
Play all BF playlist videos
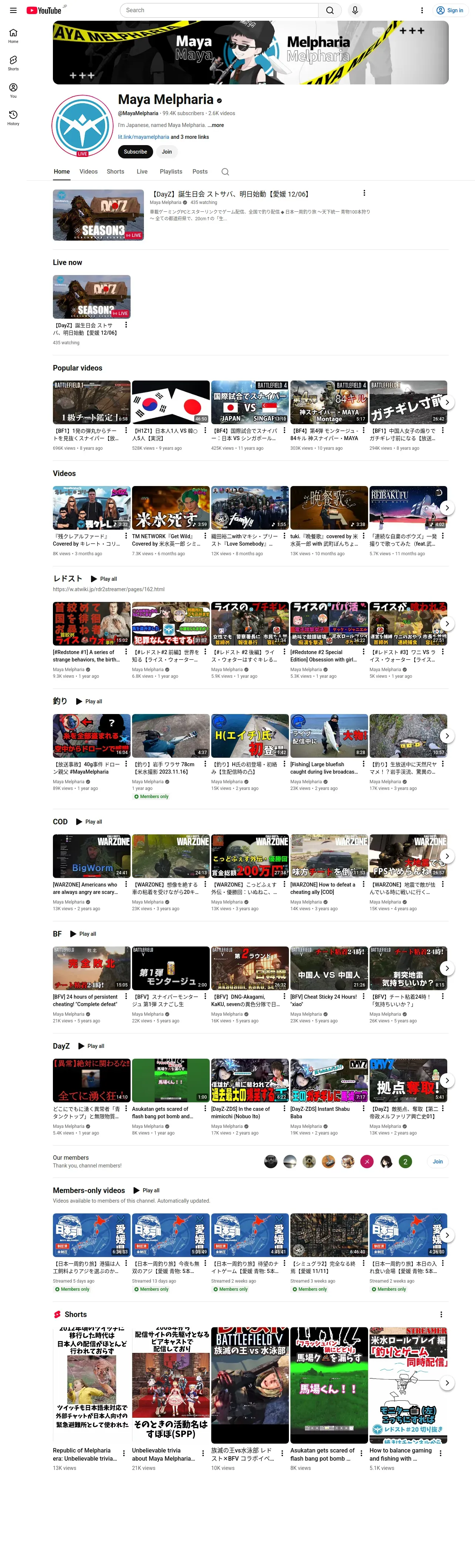click(83, 934)
